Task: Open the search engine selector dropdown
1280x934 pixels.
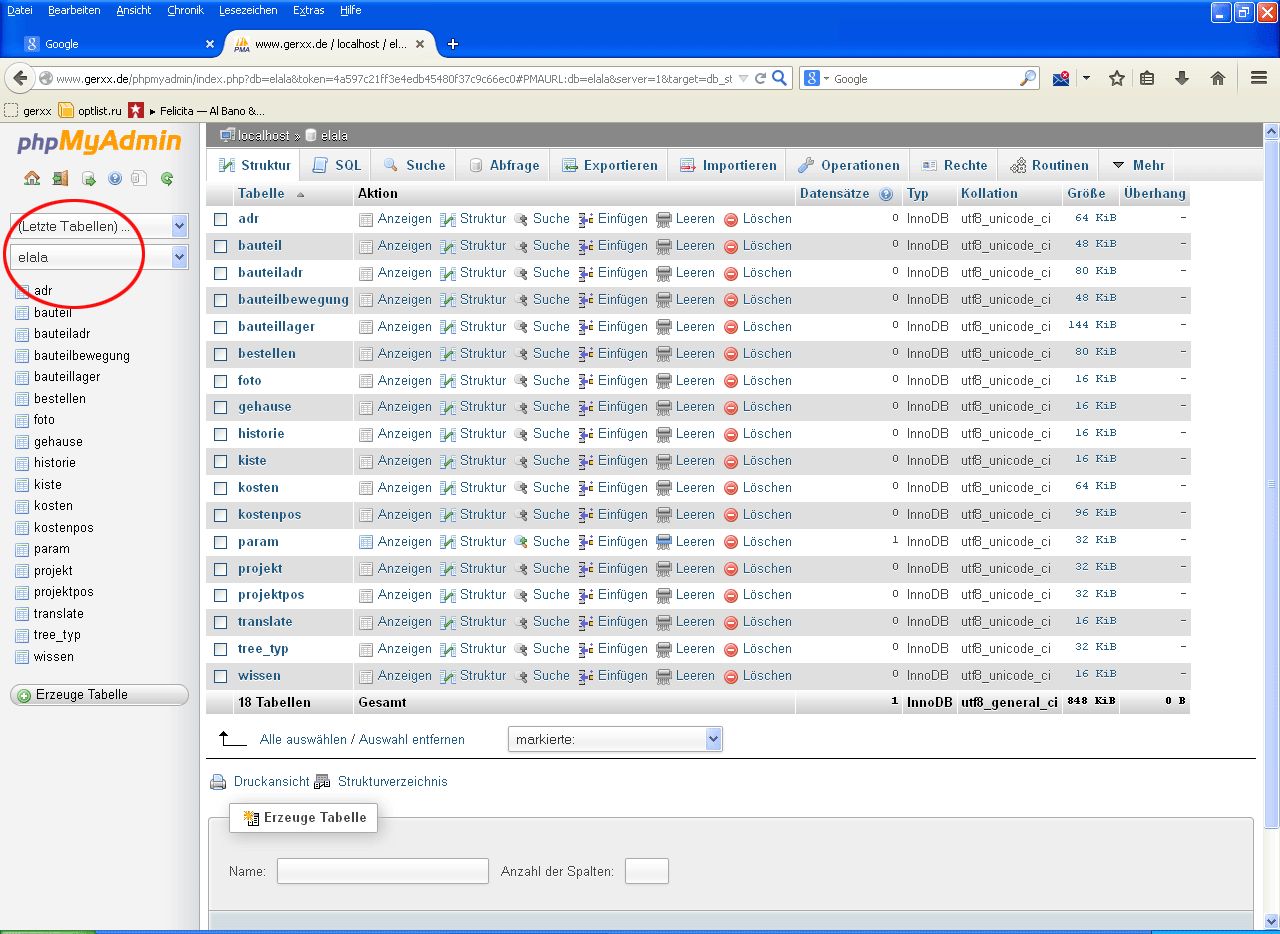Action: pos(816,78)
